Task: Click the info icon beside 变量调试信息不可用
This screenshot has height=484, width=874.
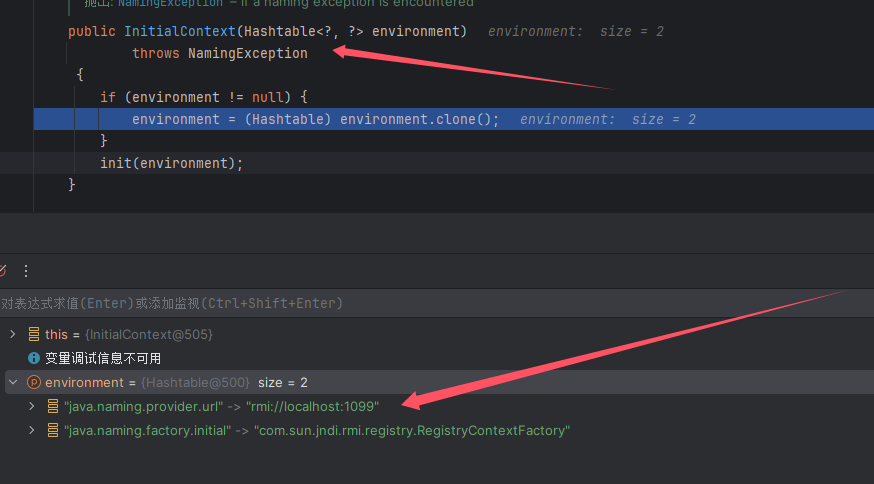Action: pyautogui.click(x=34, y=358)
